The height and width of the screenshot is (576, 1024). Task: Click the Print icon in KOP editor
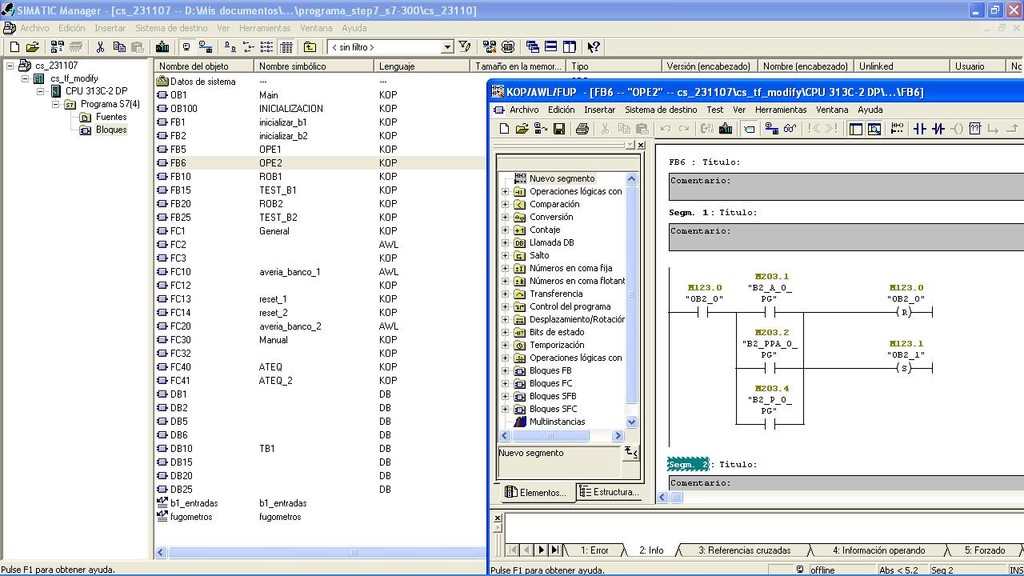click(582, 129)
